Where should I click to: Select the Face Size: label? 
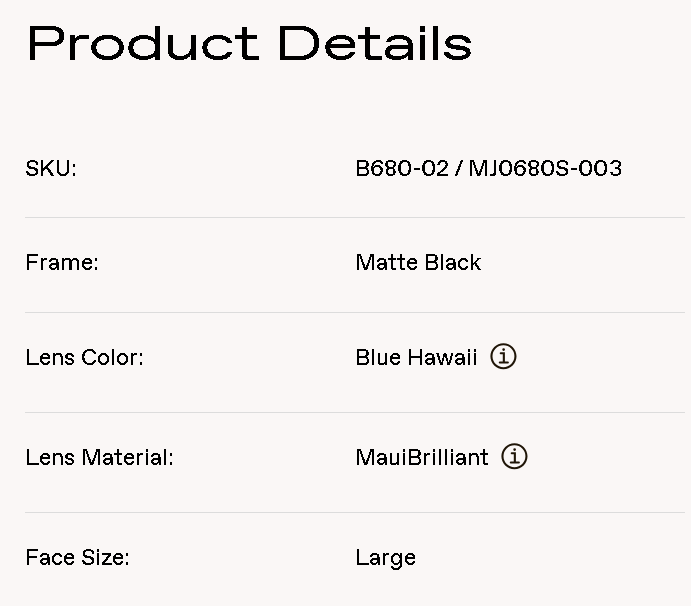tap(77, 558)
